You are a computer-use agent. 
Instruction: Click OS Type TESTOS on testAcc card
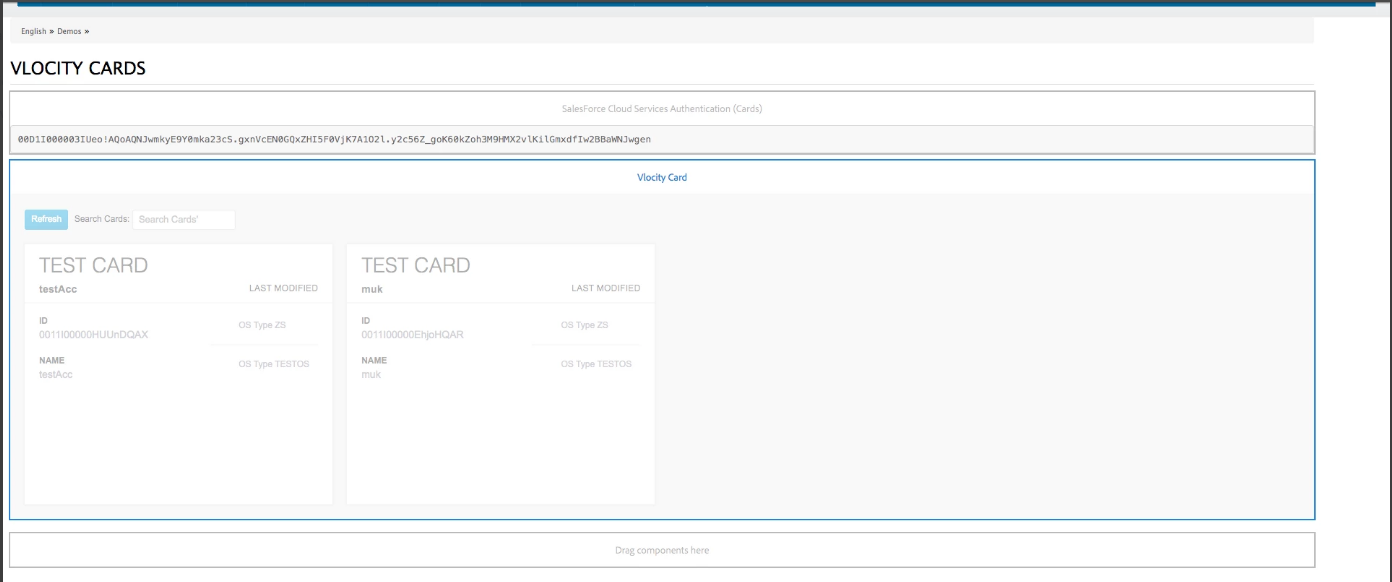pos(274,364)
